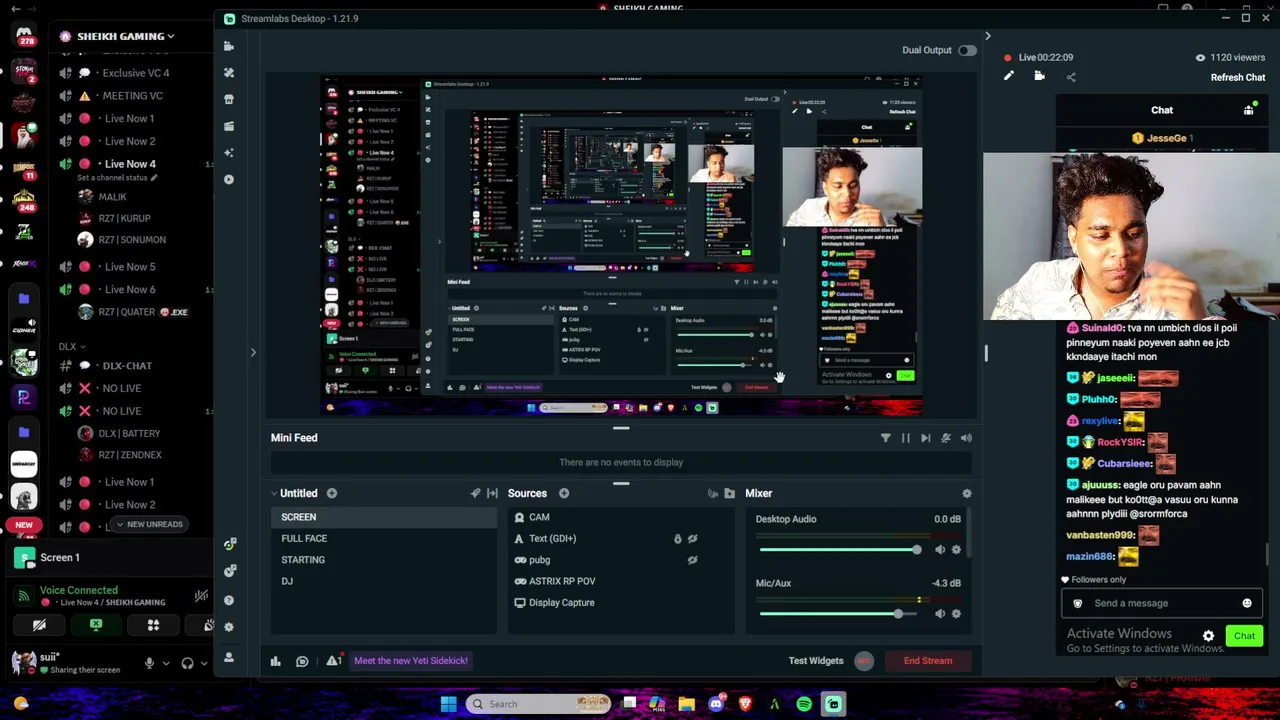Viewport: 1280px width, 720px height.
Task: Click the Test Widgets button
Action: pos(816,661)
